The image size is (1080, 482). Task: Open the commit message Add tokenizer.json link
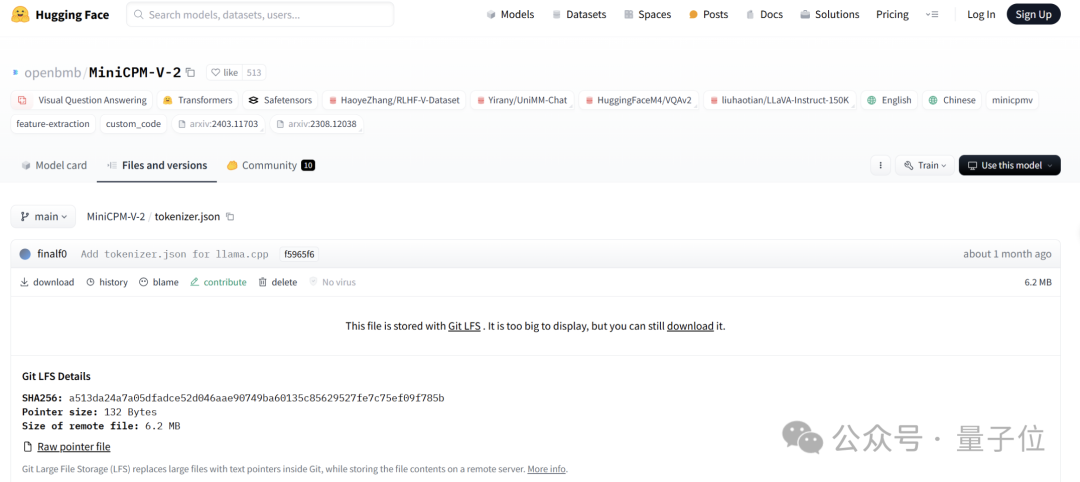(x=175, y=254)
